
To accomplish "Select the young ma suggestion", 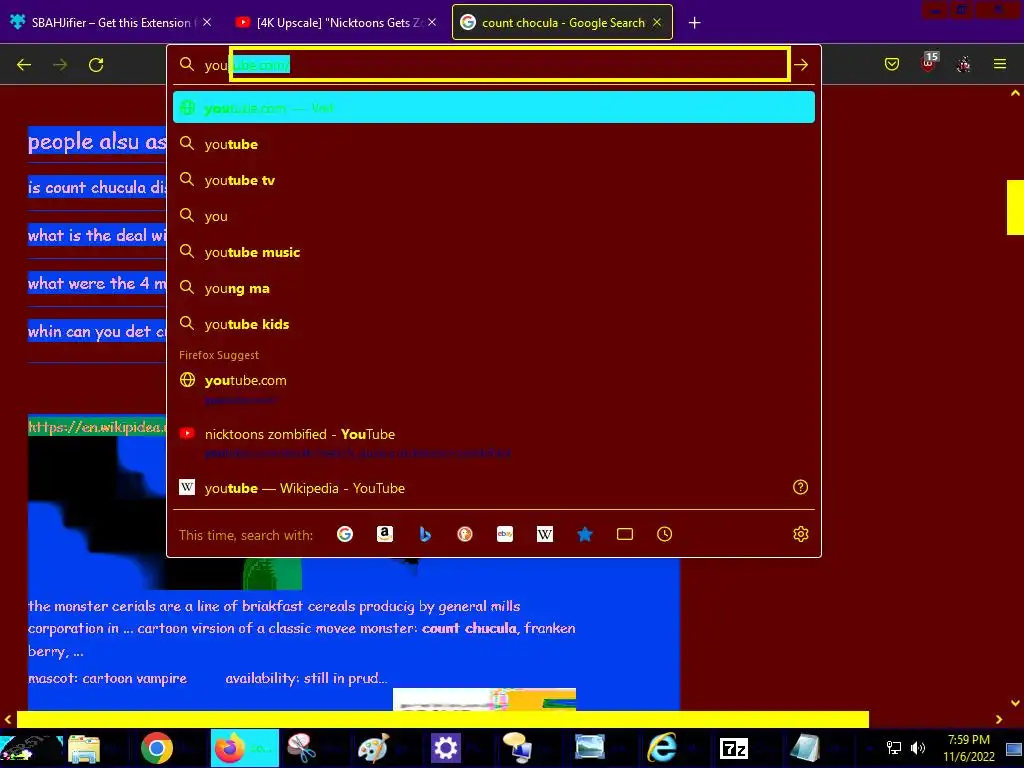I will click(494, 287).
